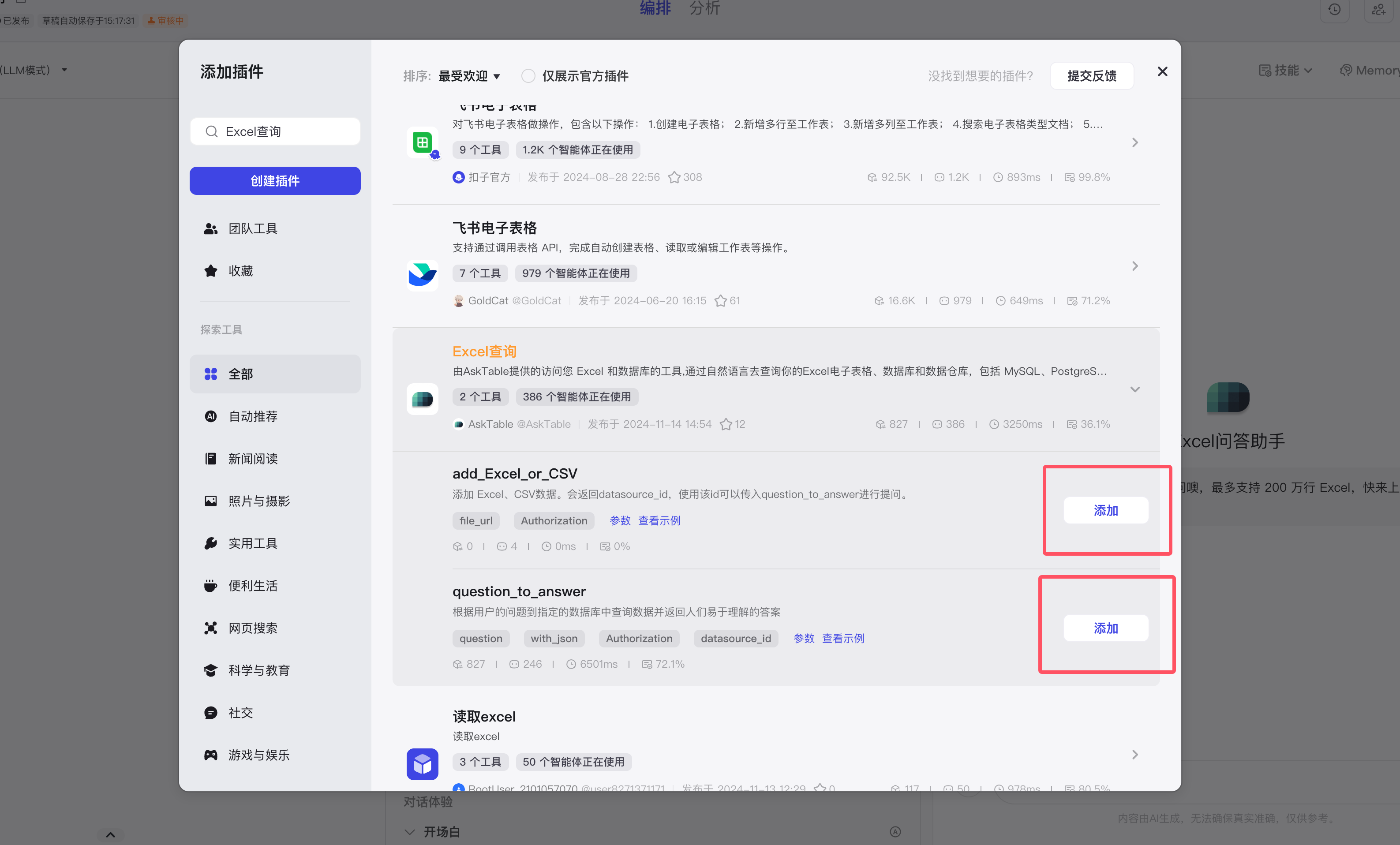Screen dimensions: 1400x845
Task: Open 收藏 menu item
Action: click(x=275, y=270)
